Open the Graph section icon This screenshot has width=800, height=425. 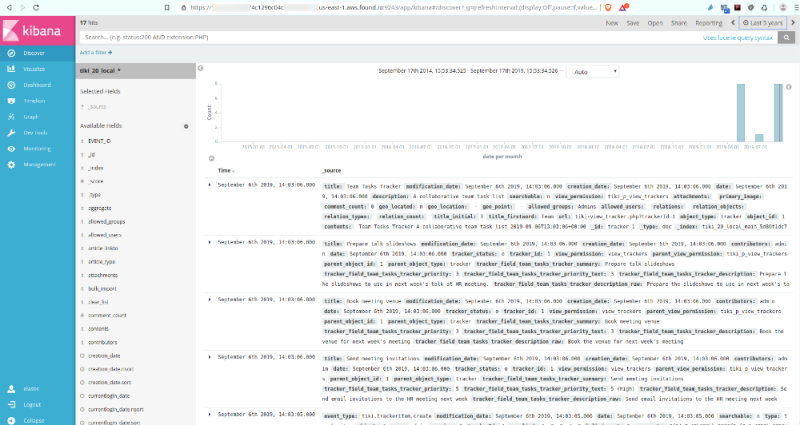pyautogui.click(x=11, y=117)
